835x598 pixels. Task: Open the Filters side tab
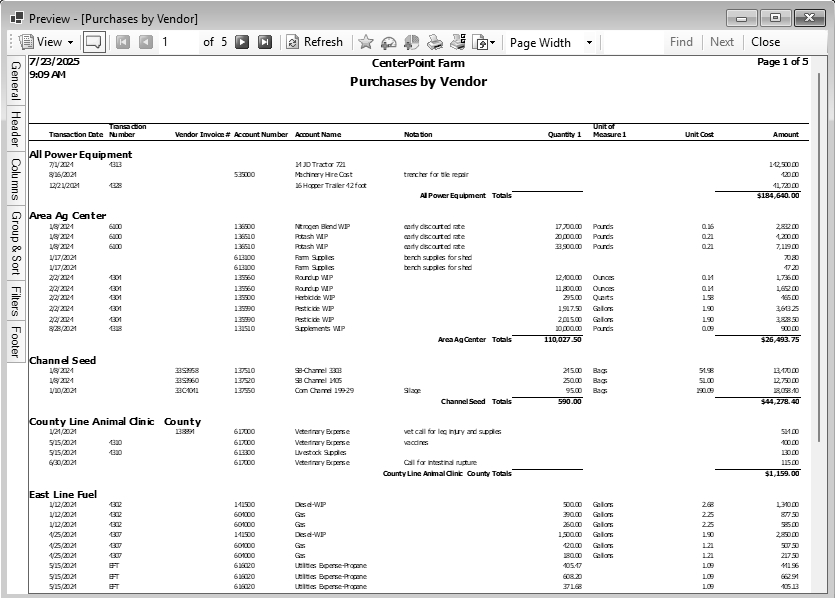click(x=15, y=301)
